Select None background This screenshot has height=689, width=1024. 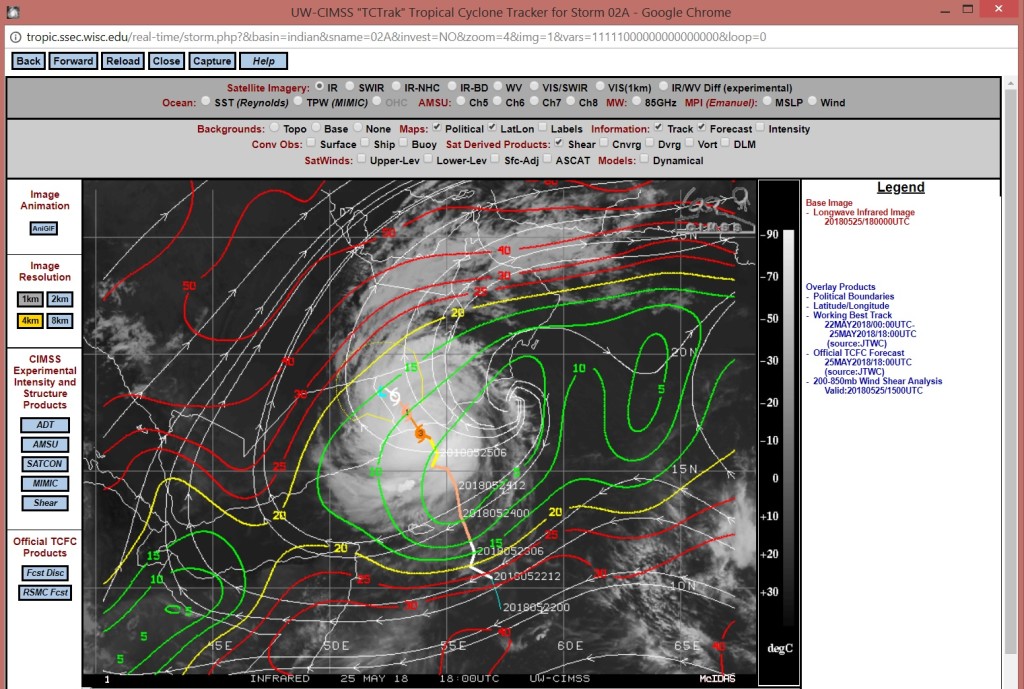tap(357, 127)
